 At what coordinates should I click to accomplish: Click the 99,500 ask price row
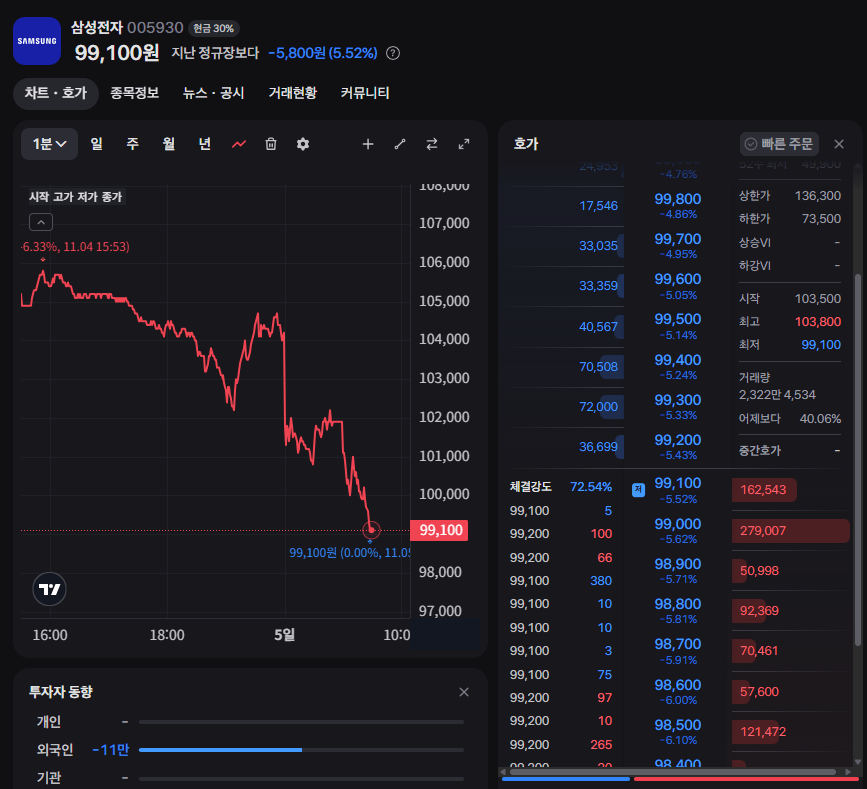(x=677, y=325)
